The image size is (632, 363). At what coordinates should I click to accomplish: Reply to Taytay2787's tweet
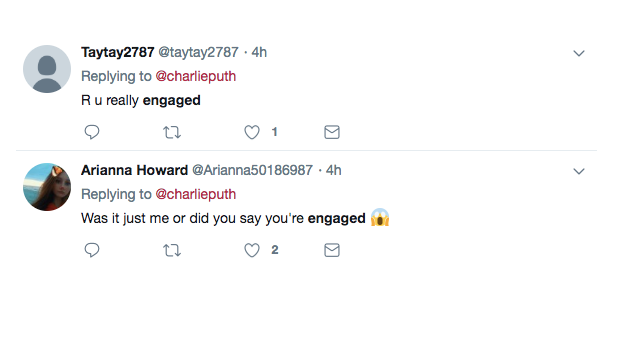coord(91,132)
